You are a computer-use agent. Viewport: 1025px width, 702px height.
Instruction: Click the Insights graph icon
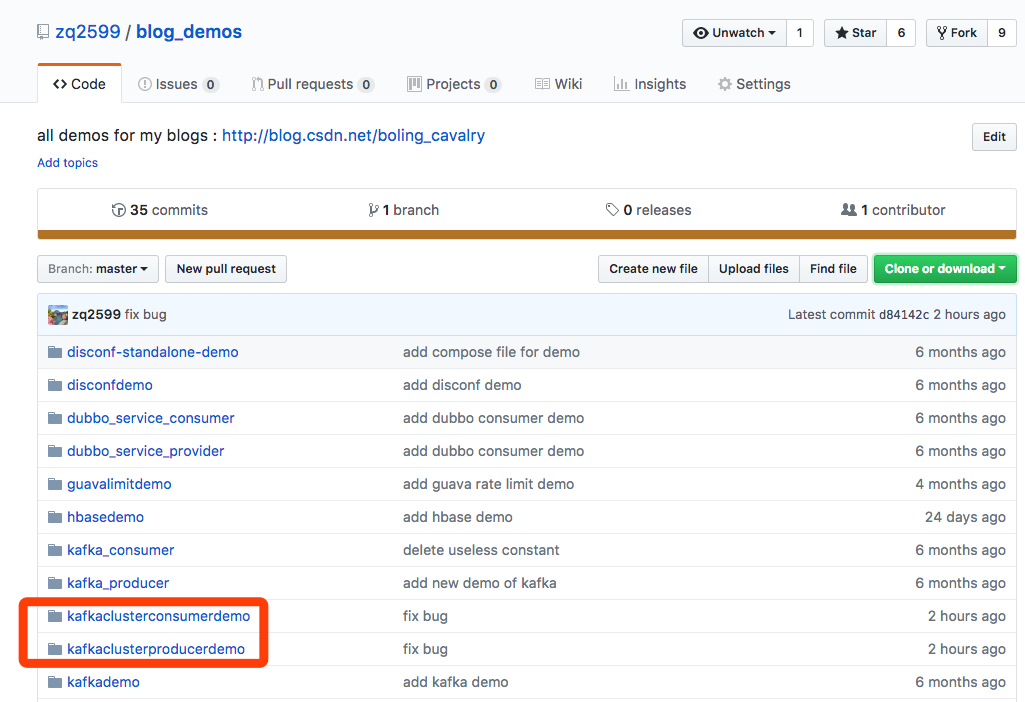click(x=621, y=84)
